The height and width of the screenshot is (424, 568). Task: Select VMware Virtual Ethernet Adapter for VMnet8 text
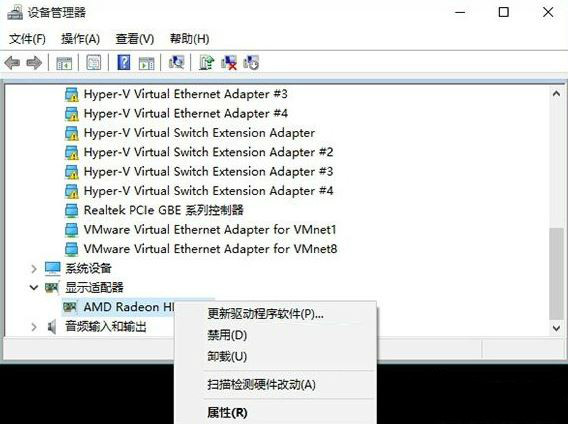(x=210, y=249)
